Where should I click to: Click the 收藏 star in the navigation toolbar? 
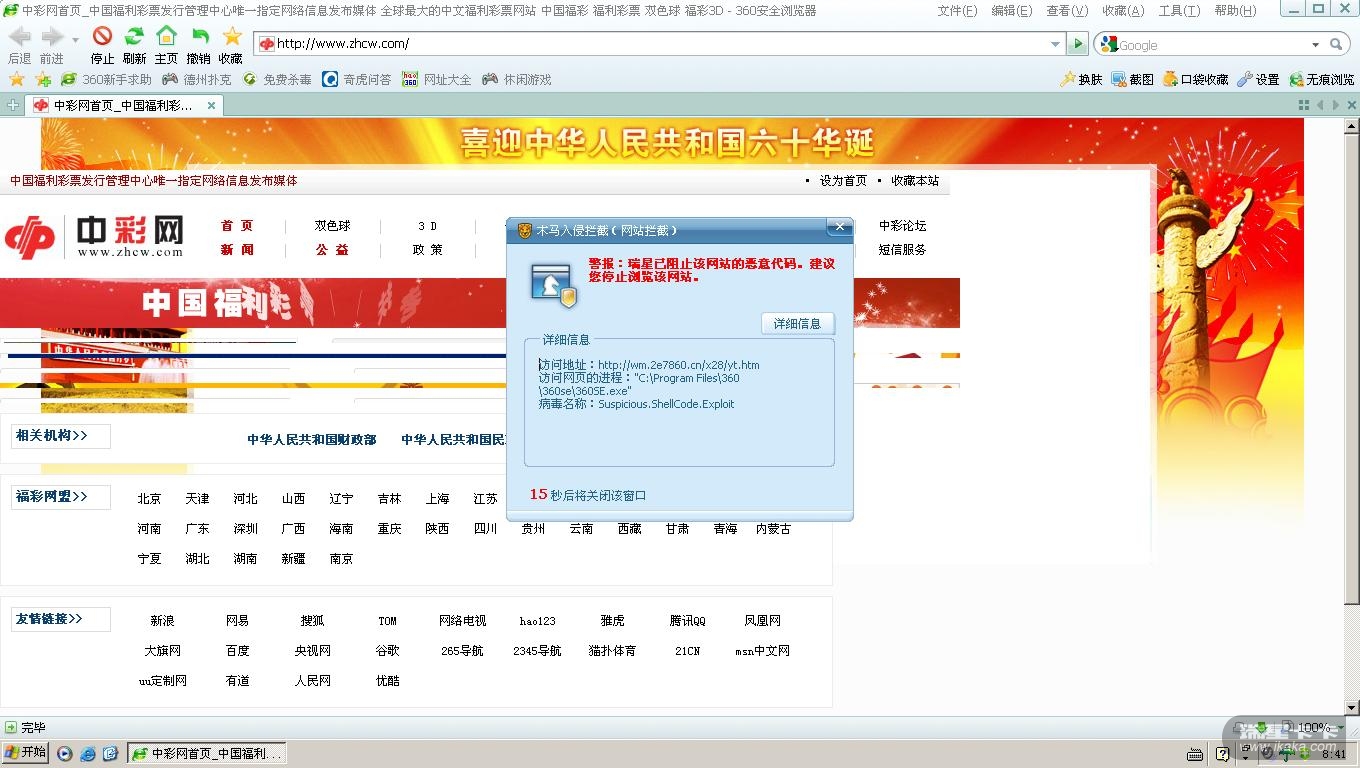point(231,37)
